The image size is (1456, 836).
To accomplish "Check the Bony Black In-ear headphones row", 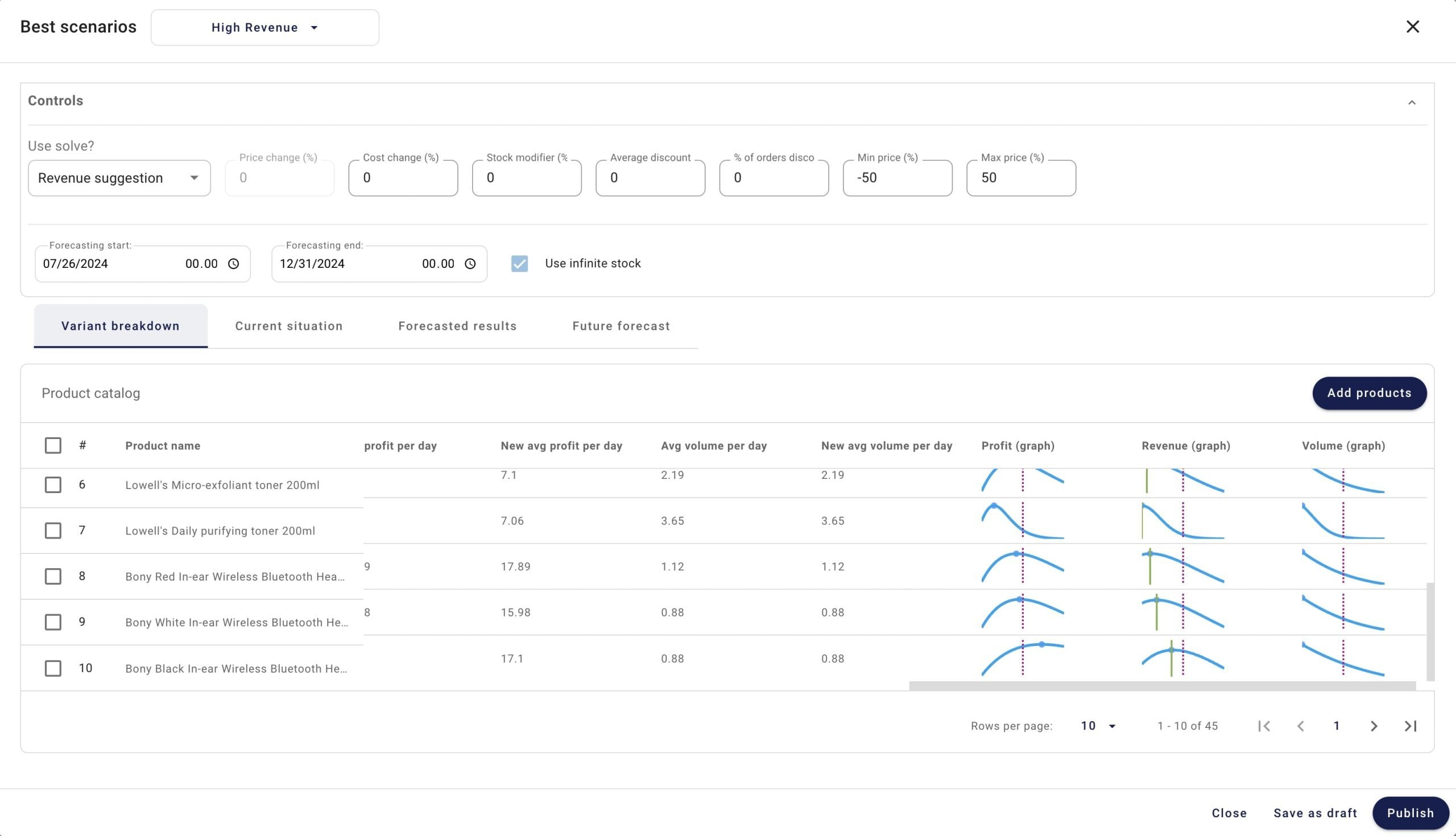I will click(x=53, y=668).
